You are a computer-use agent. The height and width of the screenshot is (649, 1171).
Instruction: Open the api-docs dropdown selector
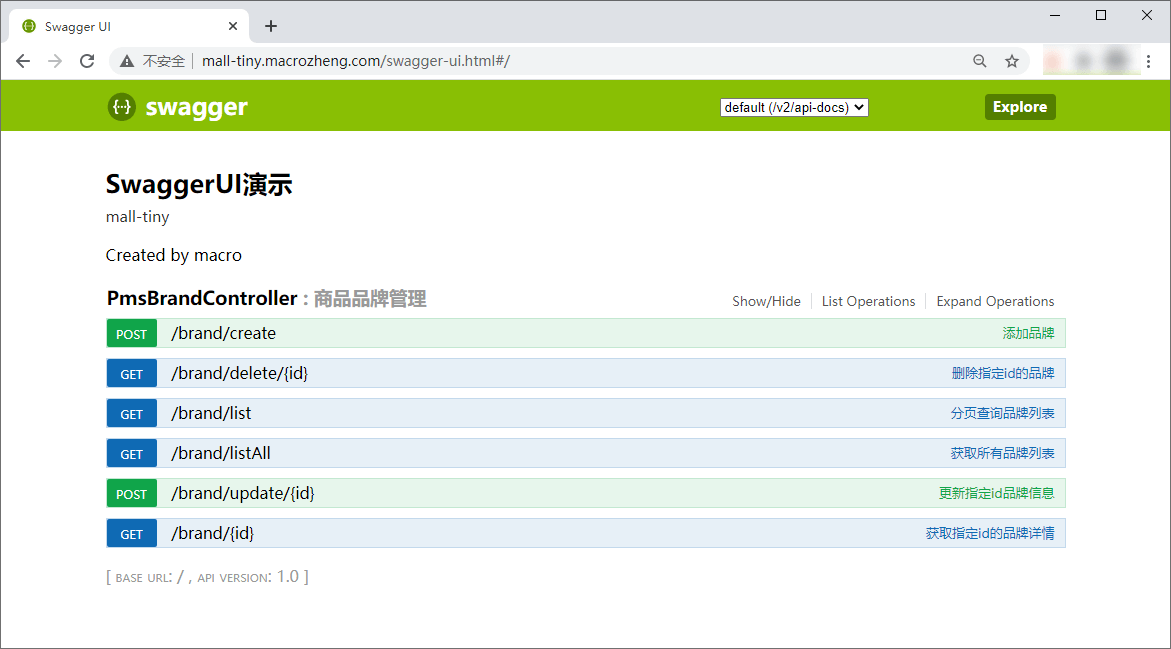click(x=794, y=107)
